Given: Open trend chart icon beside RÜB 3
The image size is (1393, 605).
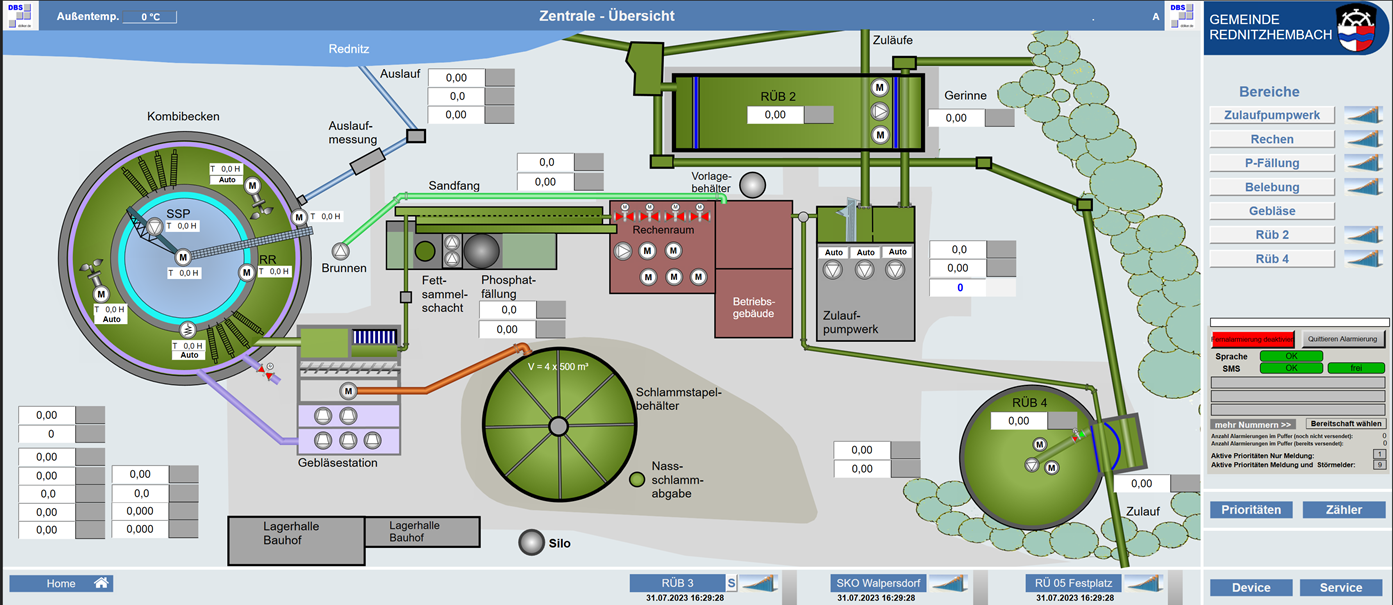Looking at the screenshot, I should pyautogui.click(x=756, y=583).
